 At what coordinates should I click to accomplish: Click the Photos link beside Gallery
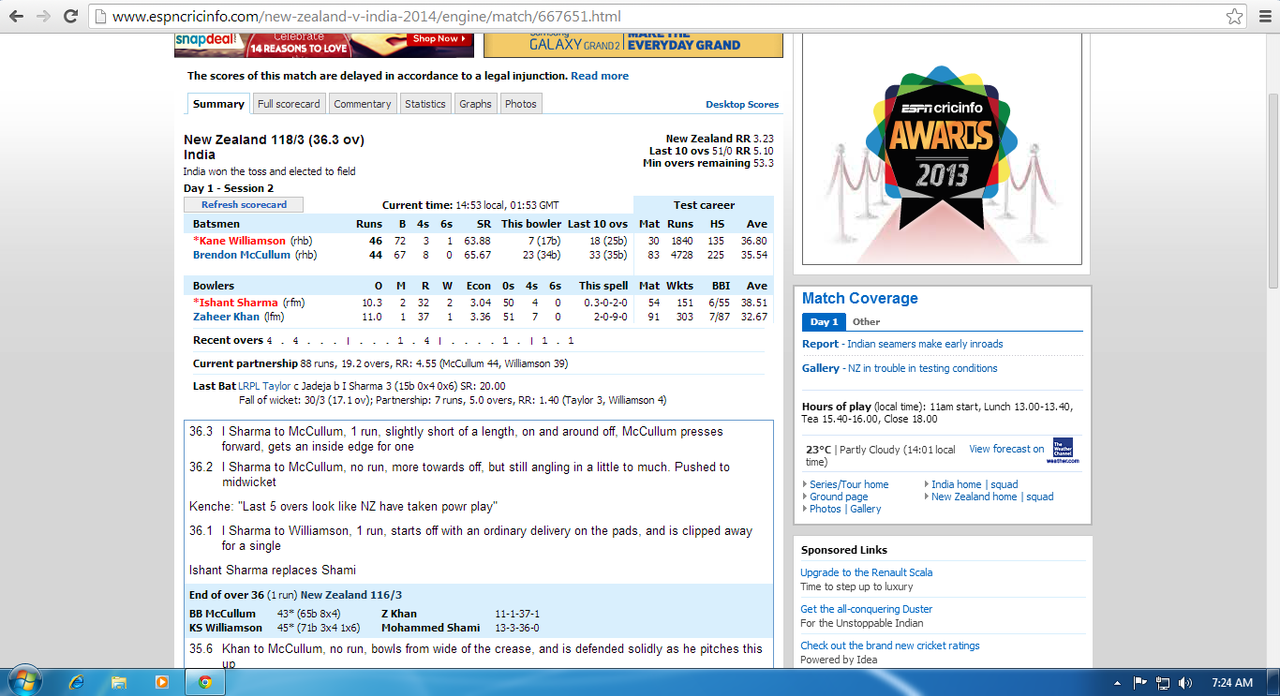(825, 509)
